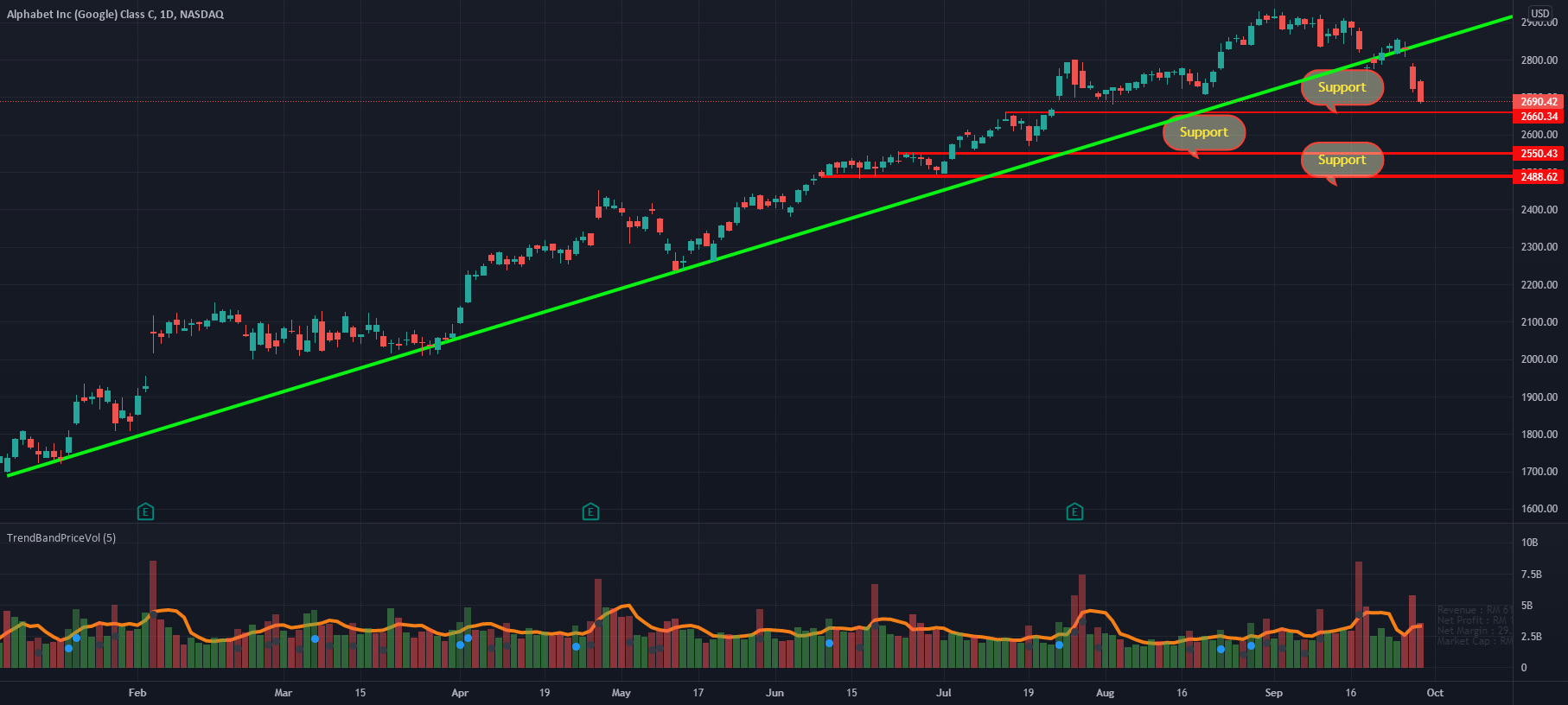Click the 2690.42 current price label

(x=1539, y=102)
